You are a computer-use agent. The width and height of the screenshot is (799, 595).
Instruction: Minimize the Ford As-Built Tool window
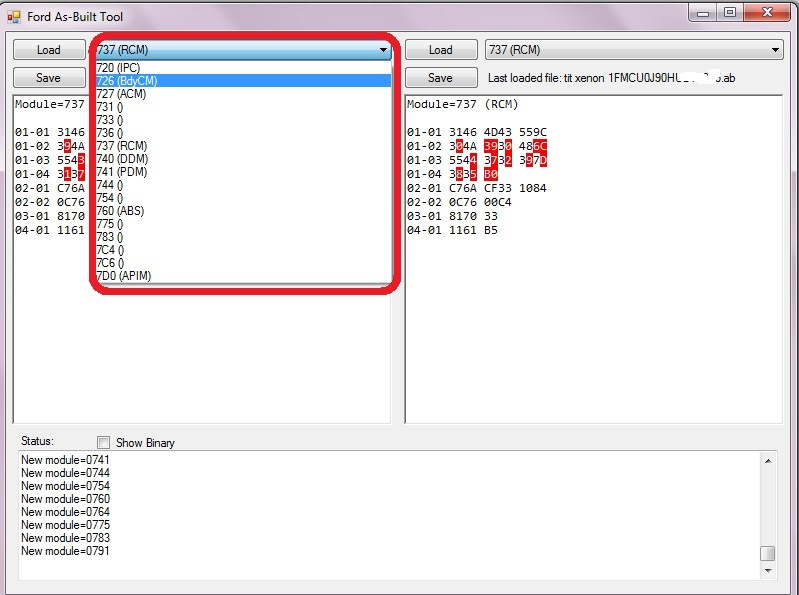(703, 13)
